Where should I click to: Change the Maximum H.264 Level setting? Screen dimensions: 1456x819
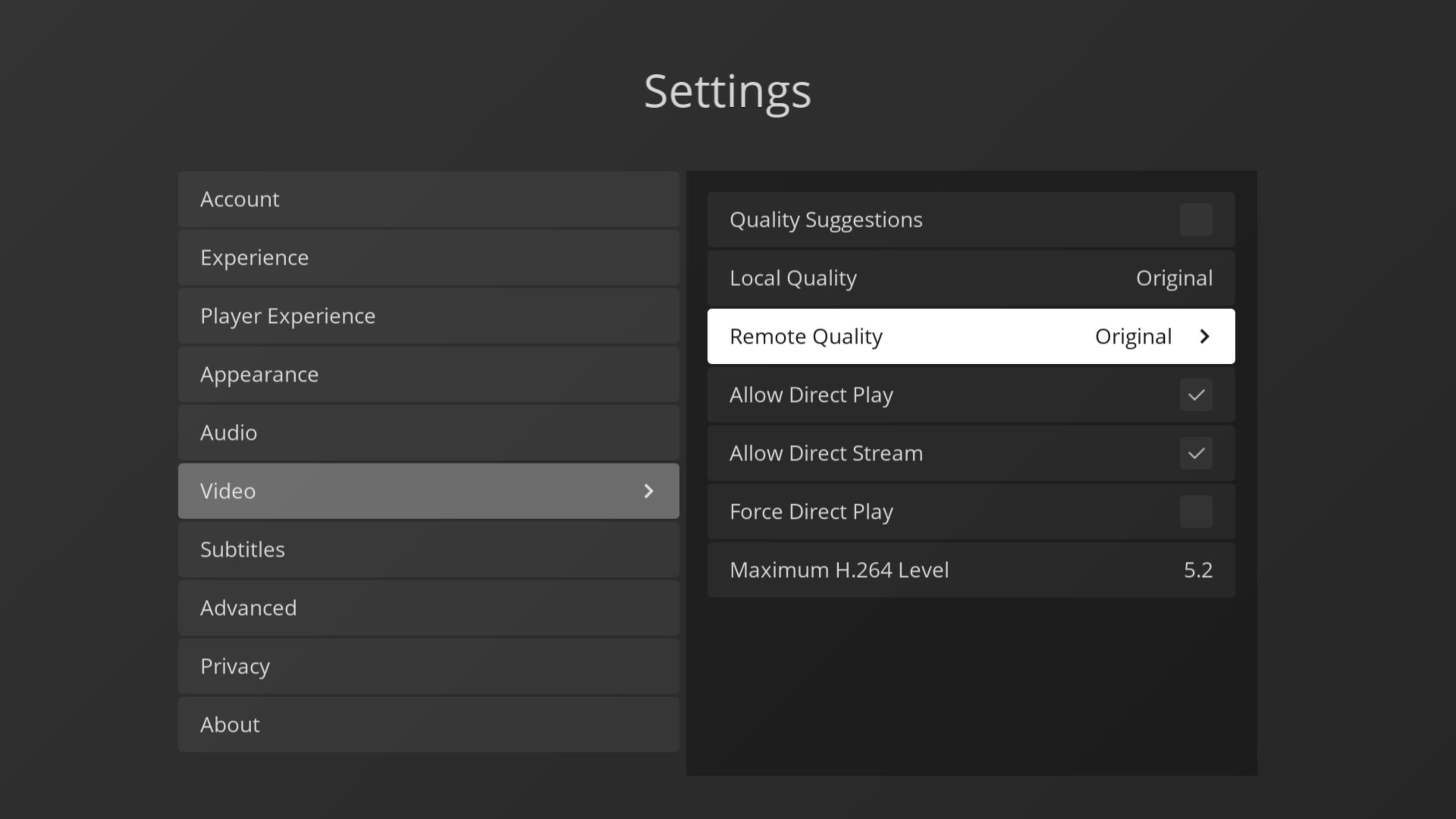pos(971,570)
